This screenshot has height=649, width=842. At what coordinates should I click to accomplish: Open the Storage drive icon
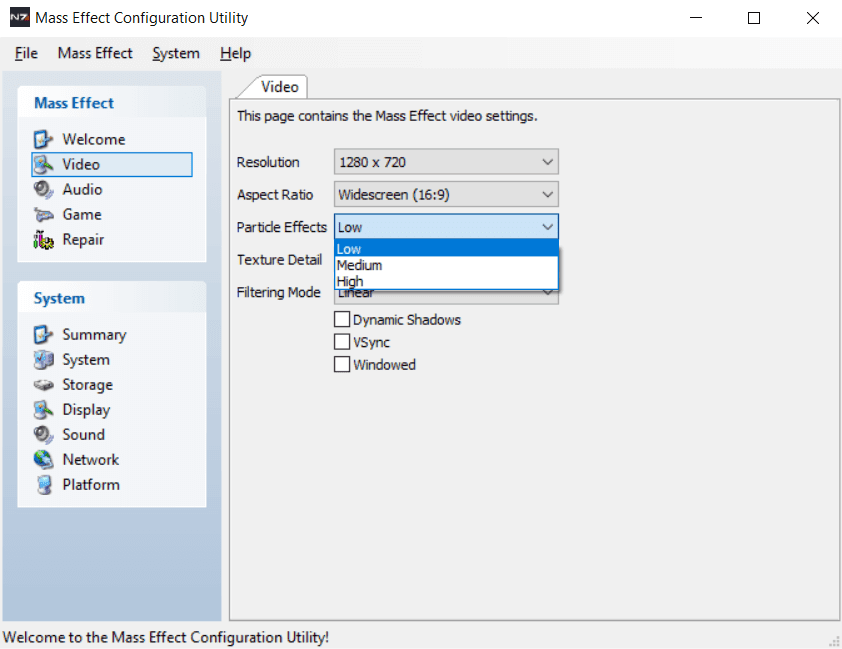pos(43,385)
